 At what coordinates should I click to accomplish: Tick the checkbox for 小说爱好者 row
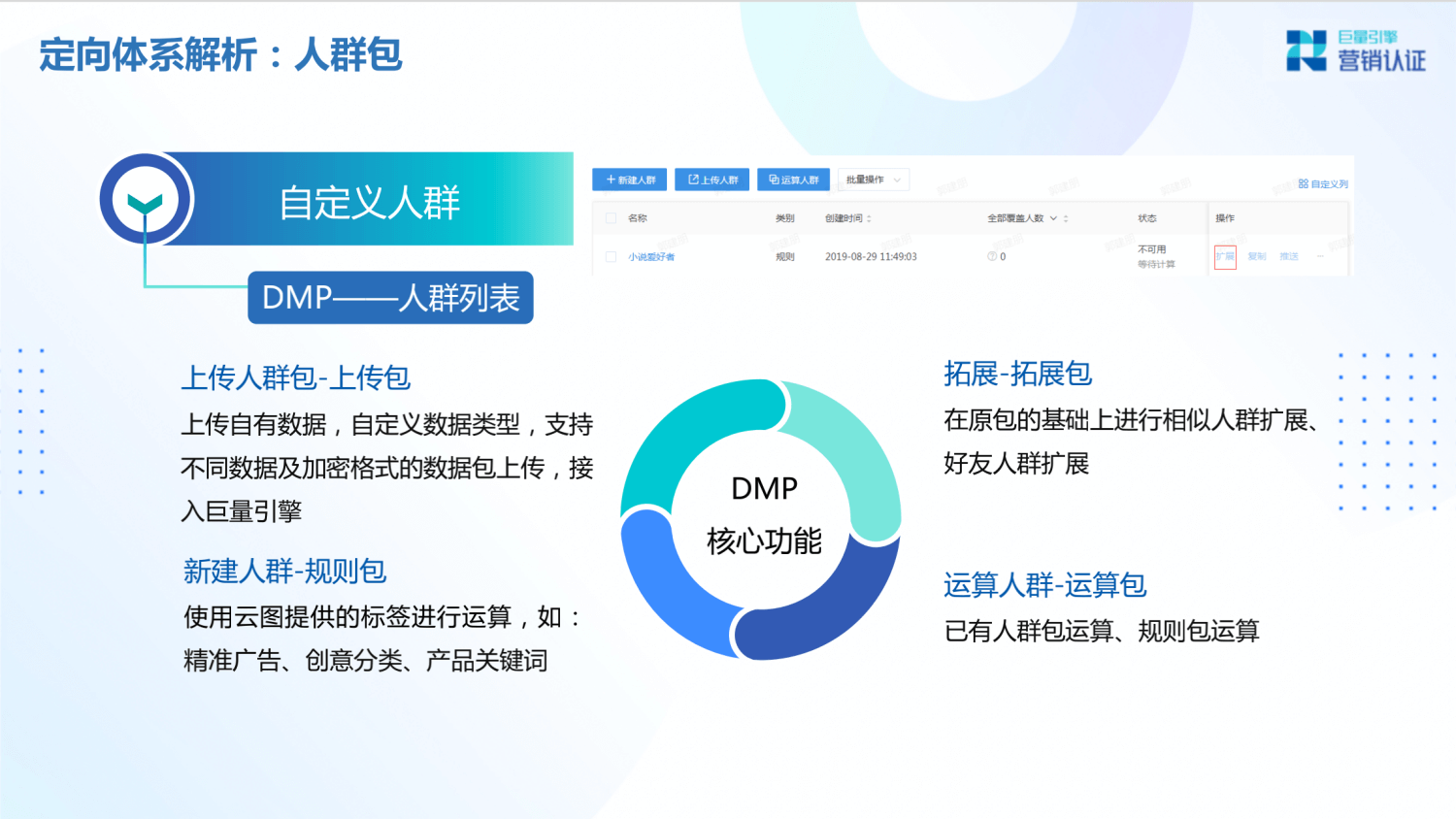[611, 257]
